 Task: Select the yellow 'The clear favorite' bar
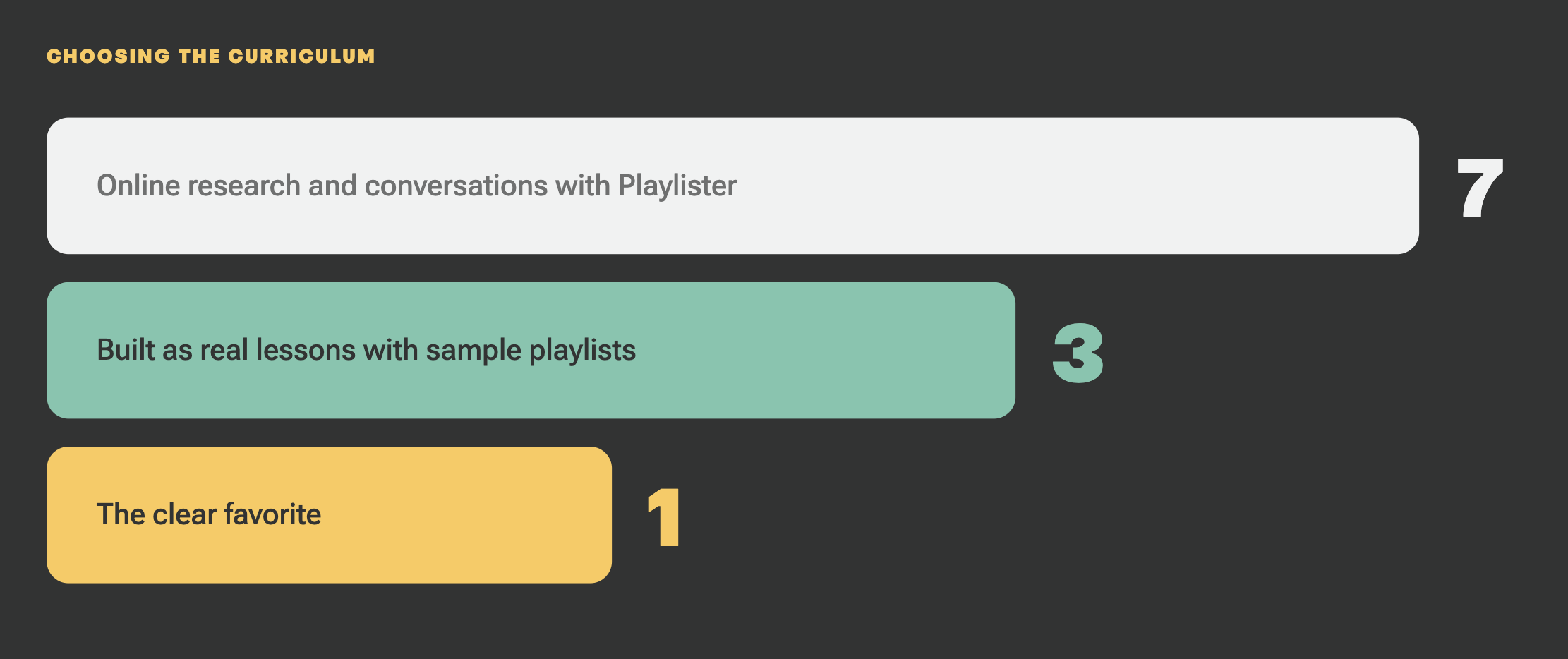(x=329, y=514)
